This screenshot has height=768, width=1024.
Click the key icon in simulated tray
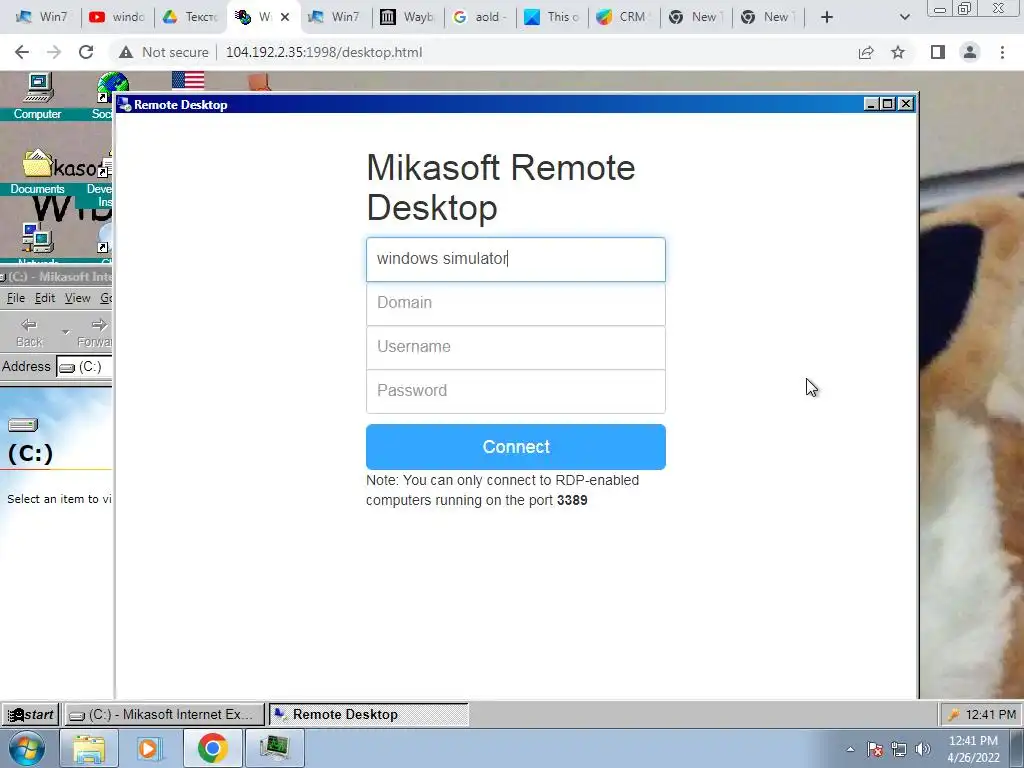pos(953,714)
